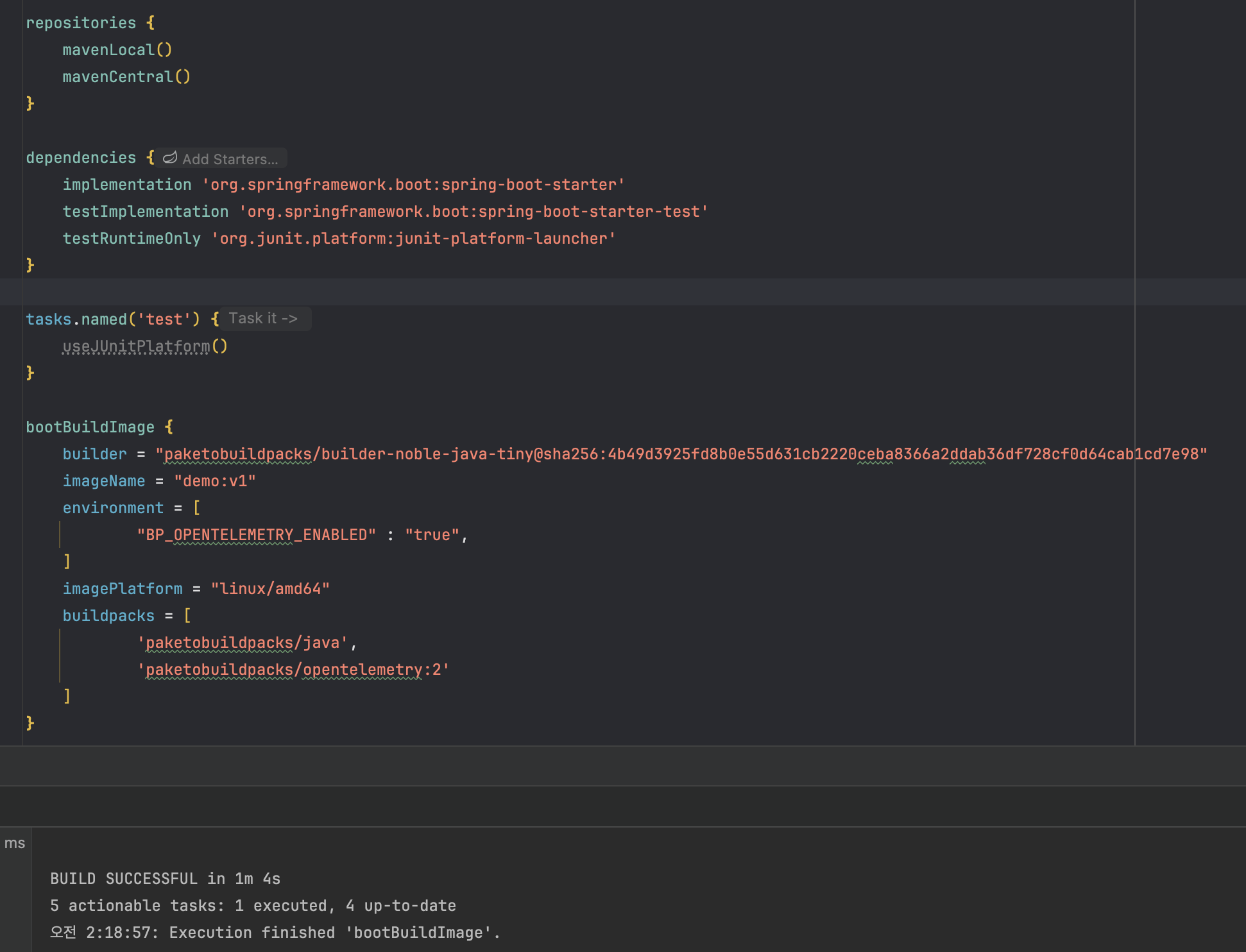Click the "demo:v1" imageName value
The image size is (1246, 952).
coord(214,481)
